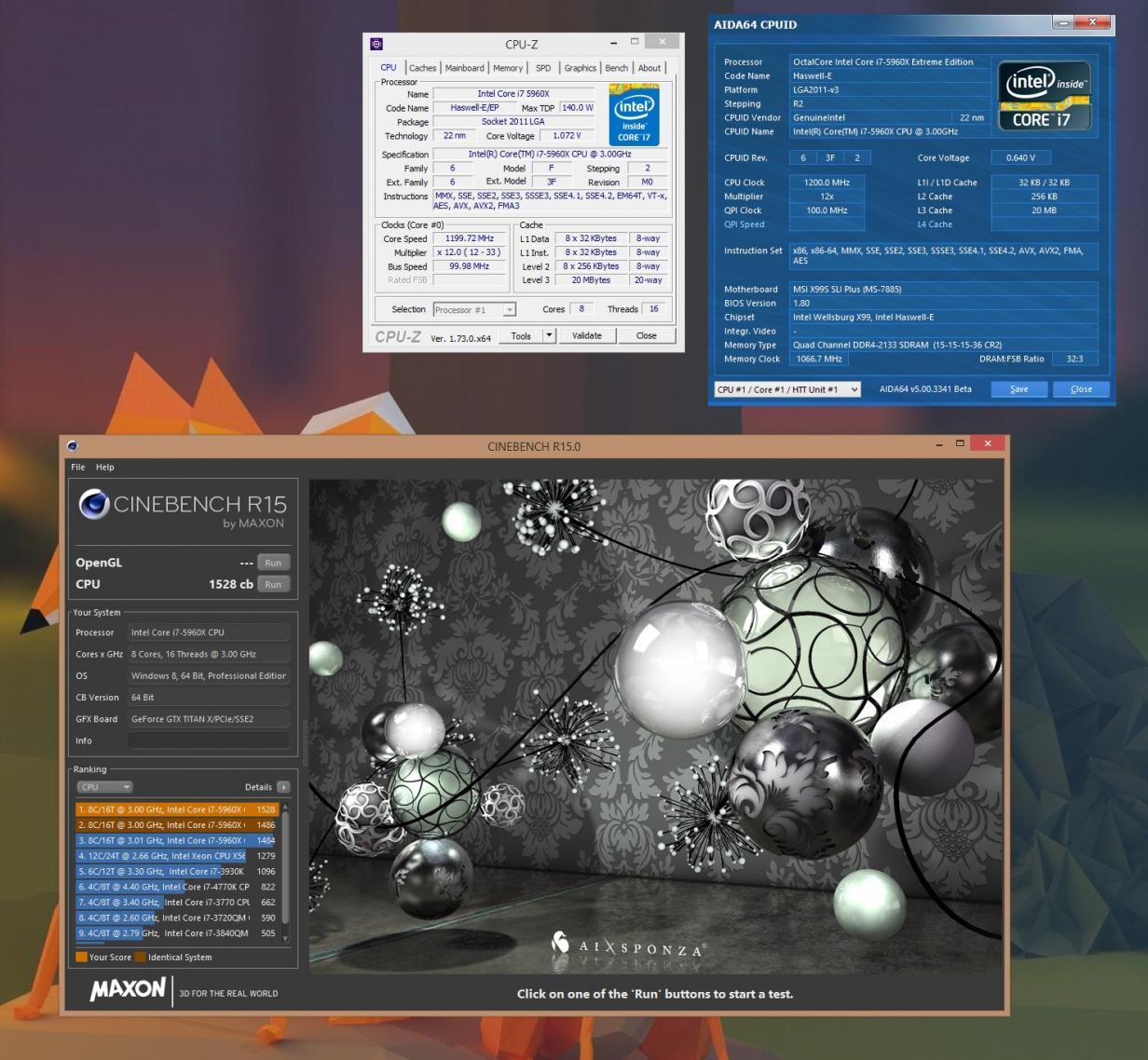1148x1060 pixels.
Task: Open the Processor #1 selection dropdown
Action: [x=473, y=309]
